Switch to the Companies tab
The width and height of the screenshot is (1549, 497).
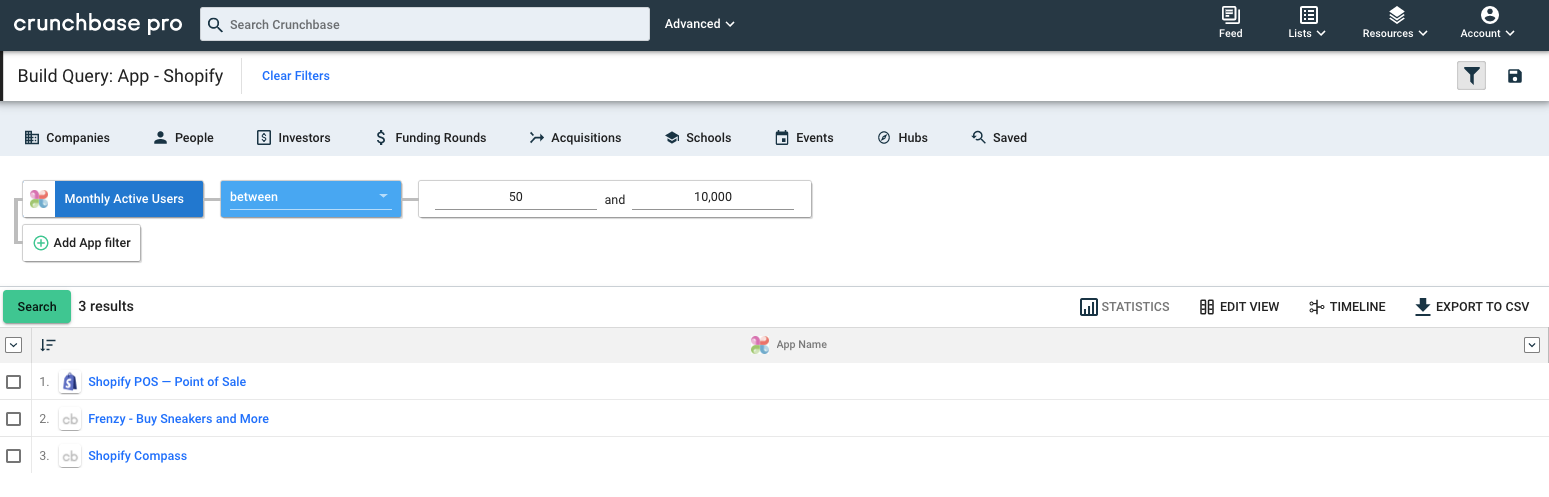[67, 138]
